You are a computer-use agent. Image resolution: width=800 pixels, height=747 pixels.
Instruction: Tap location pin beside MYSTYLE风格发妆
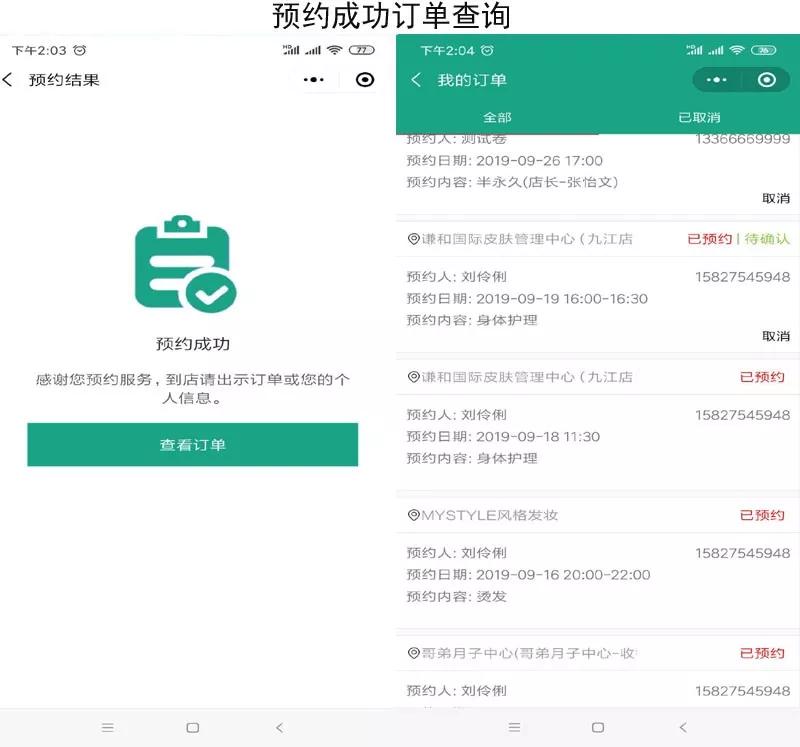point(413,515)
